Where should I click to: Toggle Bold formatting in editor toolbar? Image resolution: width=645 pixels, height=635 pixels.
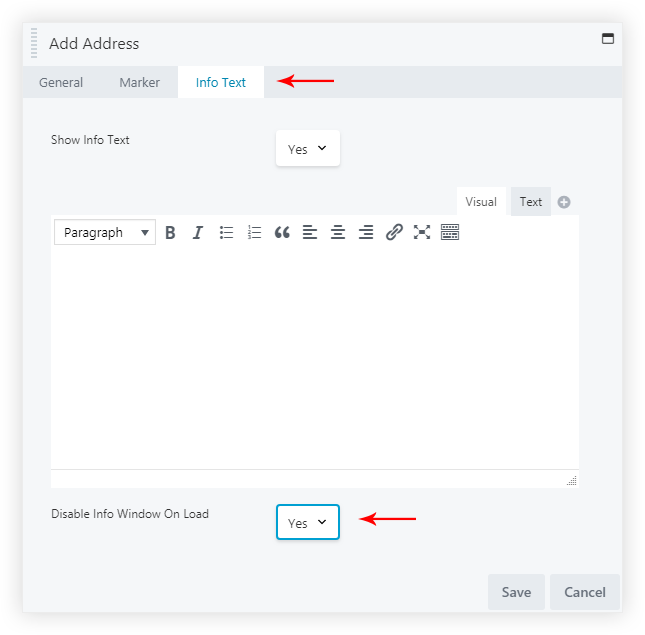point(170,232)
